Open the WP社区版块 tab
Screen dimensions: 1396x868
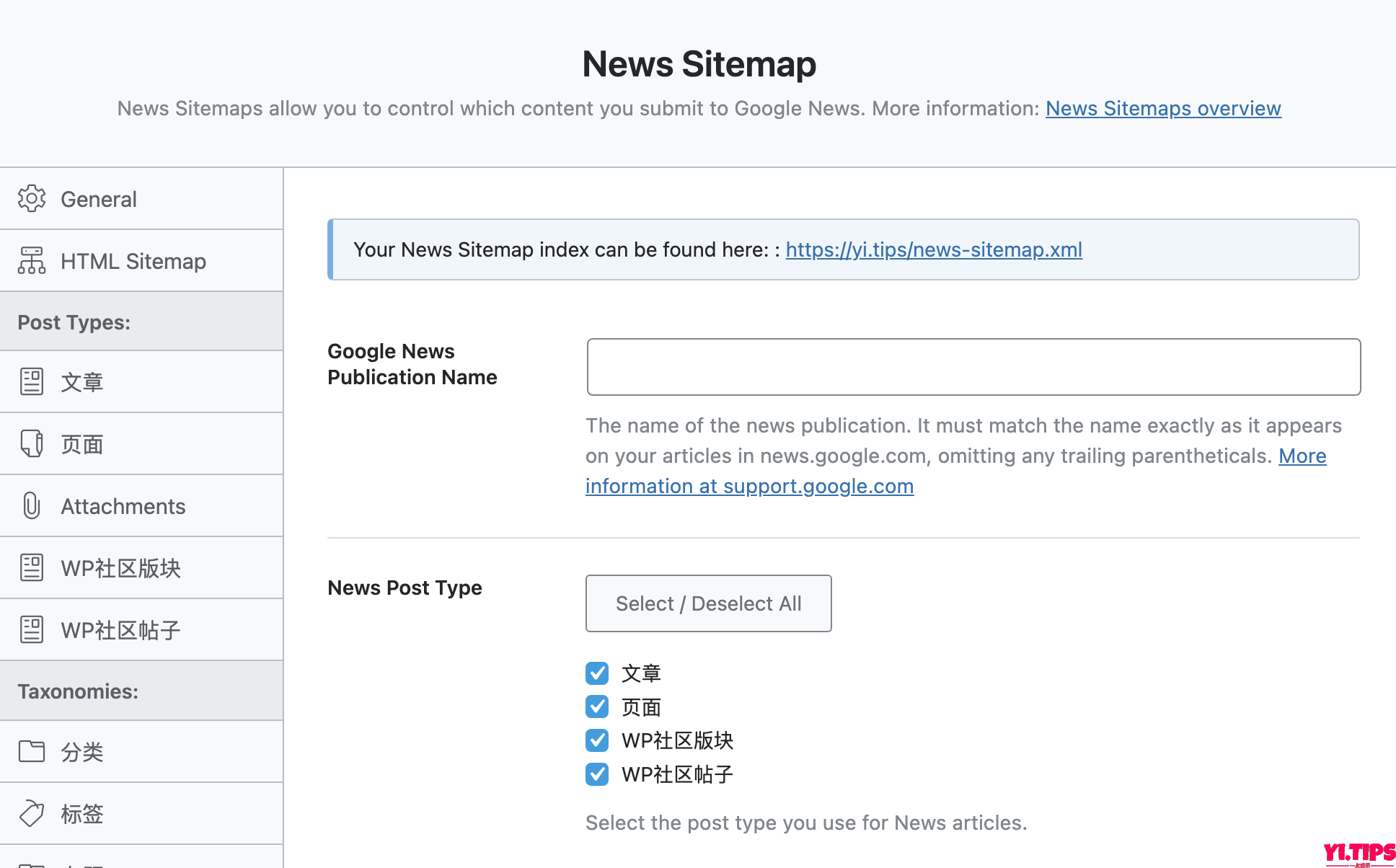[141, 568]
